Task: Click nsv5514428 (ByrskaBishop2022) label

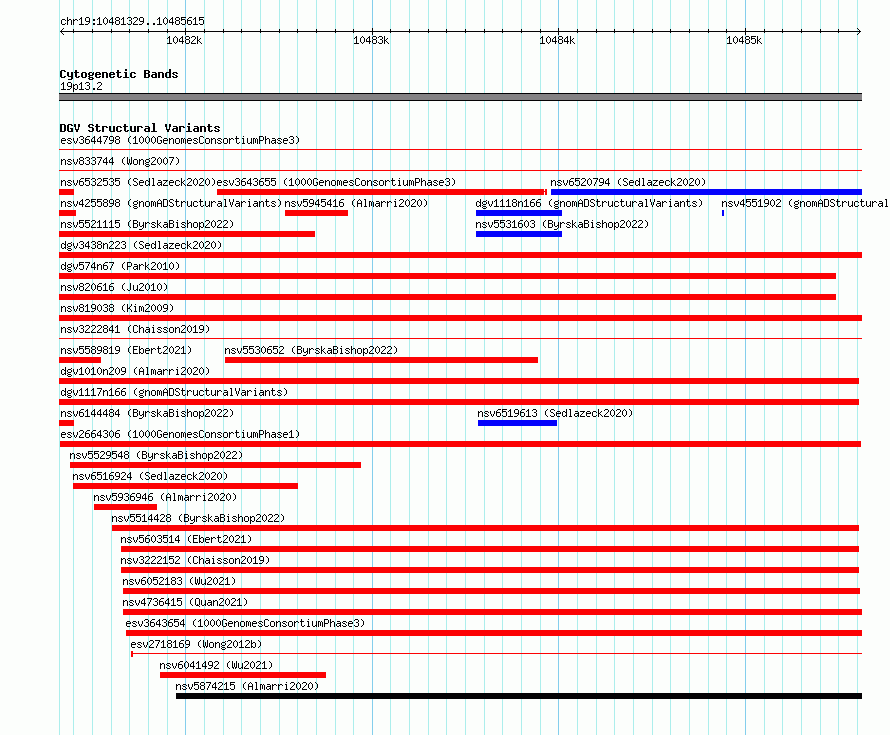Action: coord(198,518)
